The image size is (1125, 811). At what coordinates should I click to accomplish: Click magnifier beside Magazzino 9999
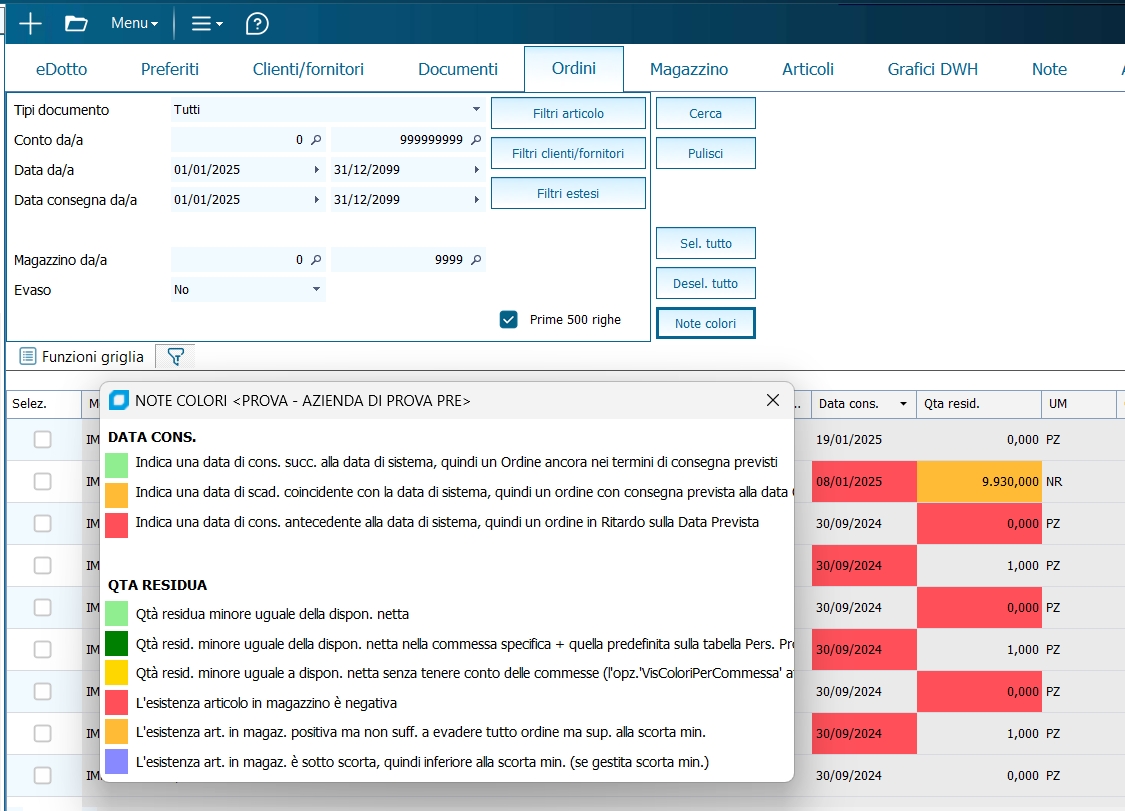(x=476, y=260)
